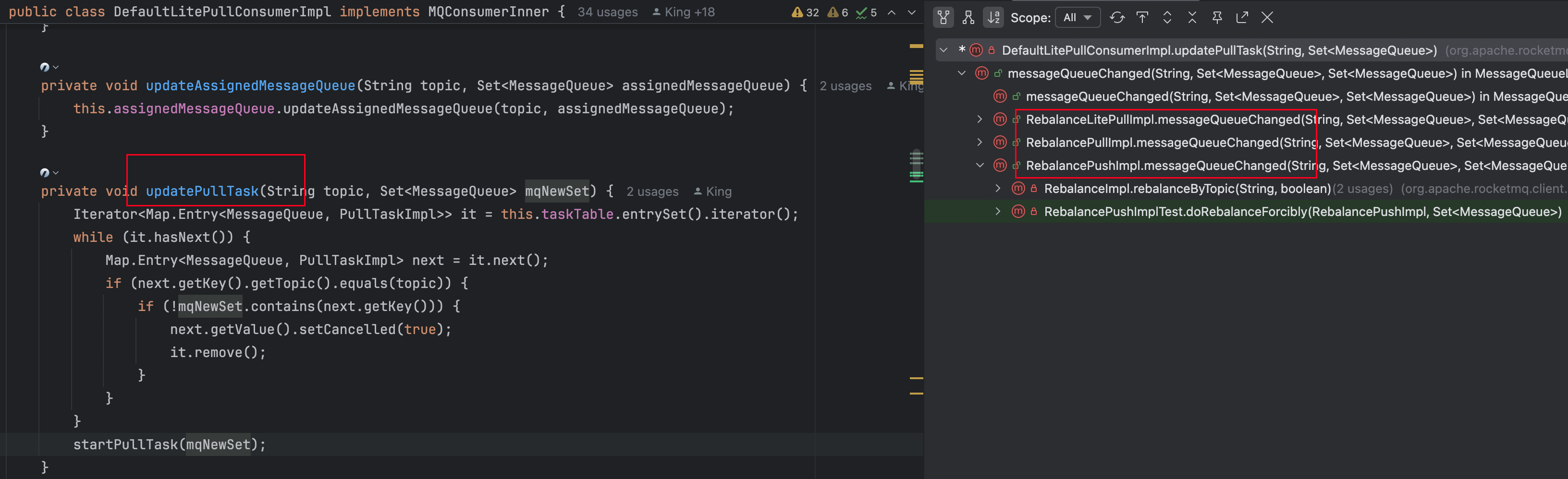Open dropdown arrow beside updatePullTask gutter icon
Viewport: 1568px width, 479px height.
click(x=56, y=173)
